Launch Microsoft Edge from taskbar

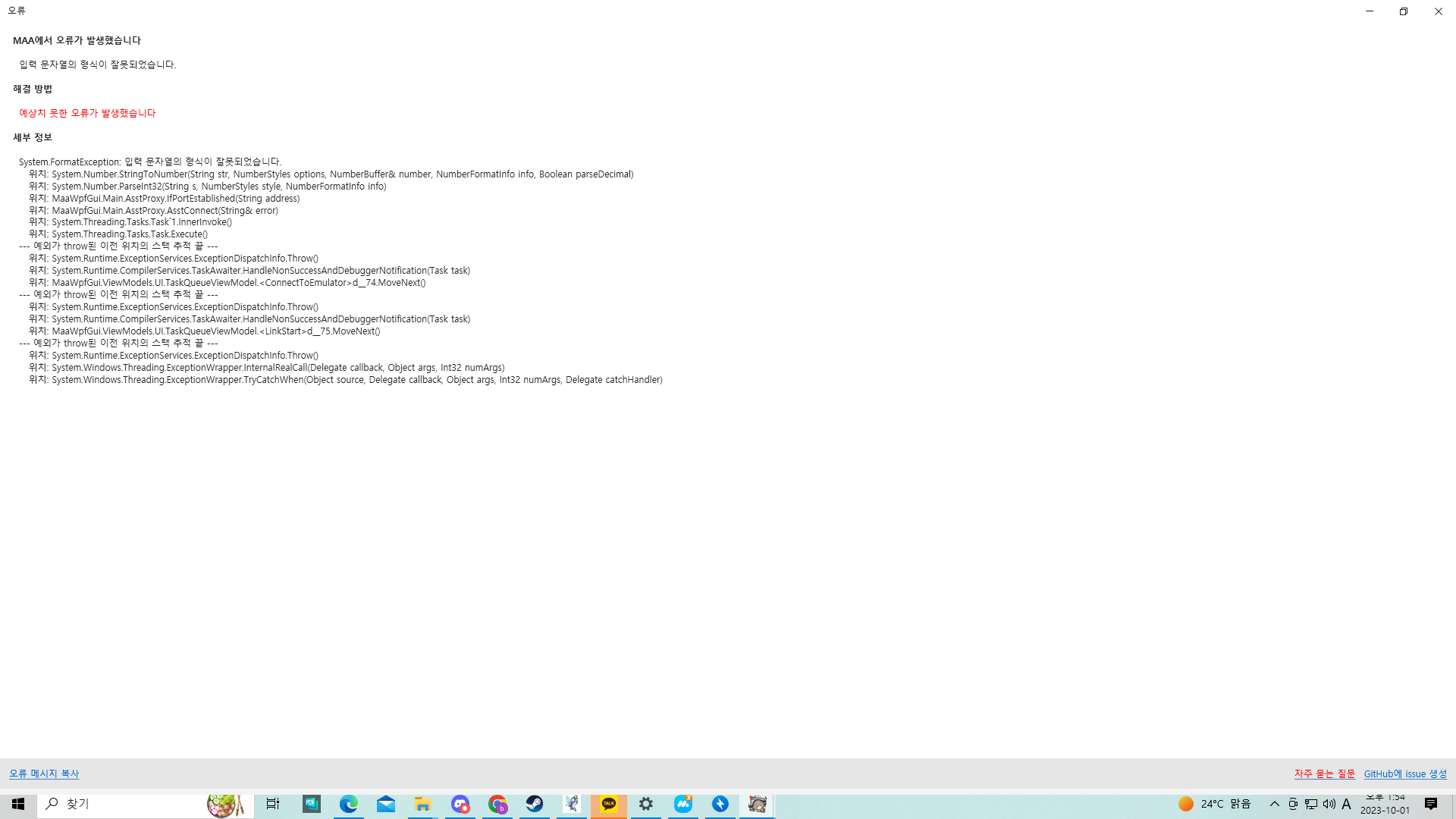pyautogui.click(x=349, y=804)
